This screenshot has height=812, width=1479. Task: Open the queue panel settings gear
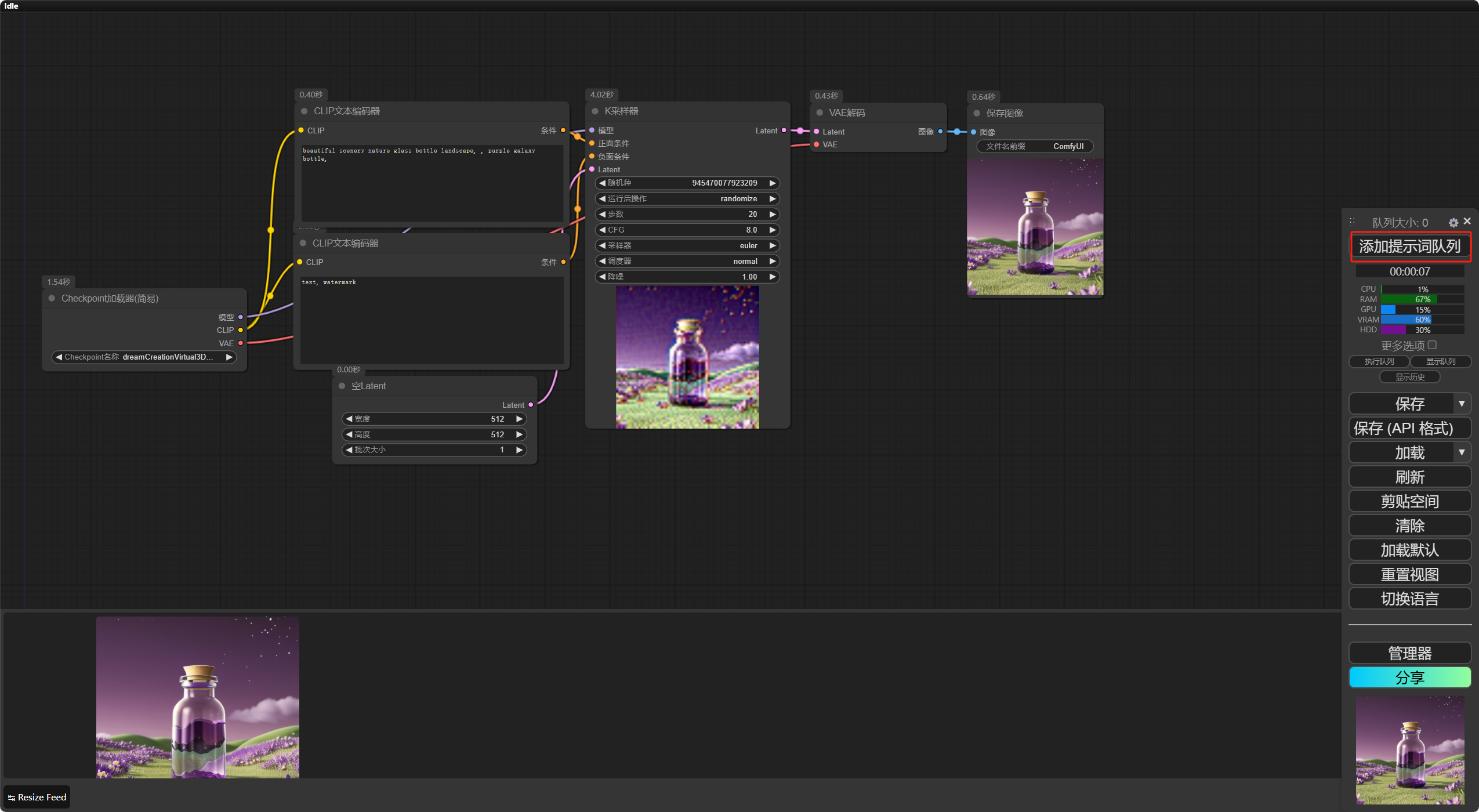point(1453,223)
